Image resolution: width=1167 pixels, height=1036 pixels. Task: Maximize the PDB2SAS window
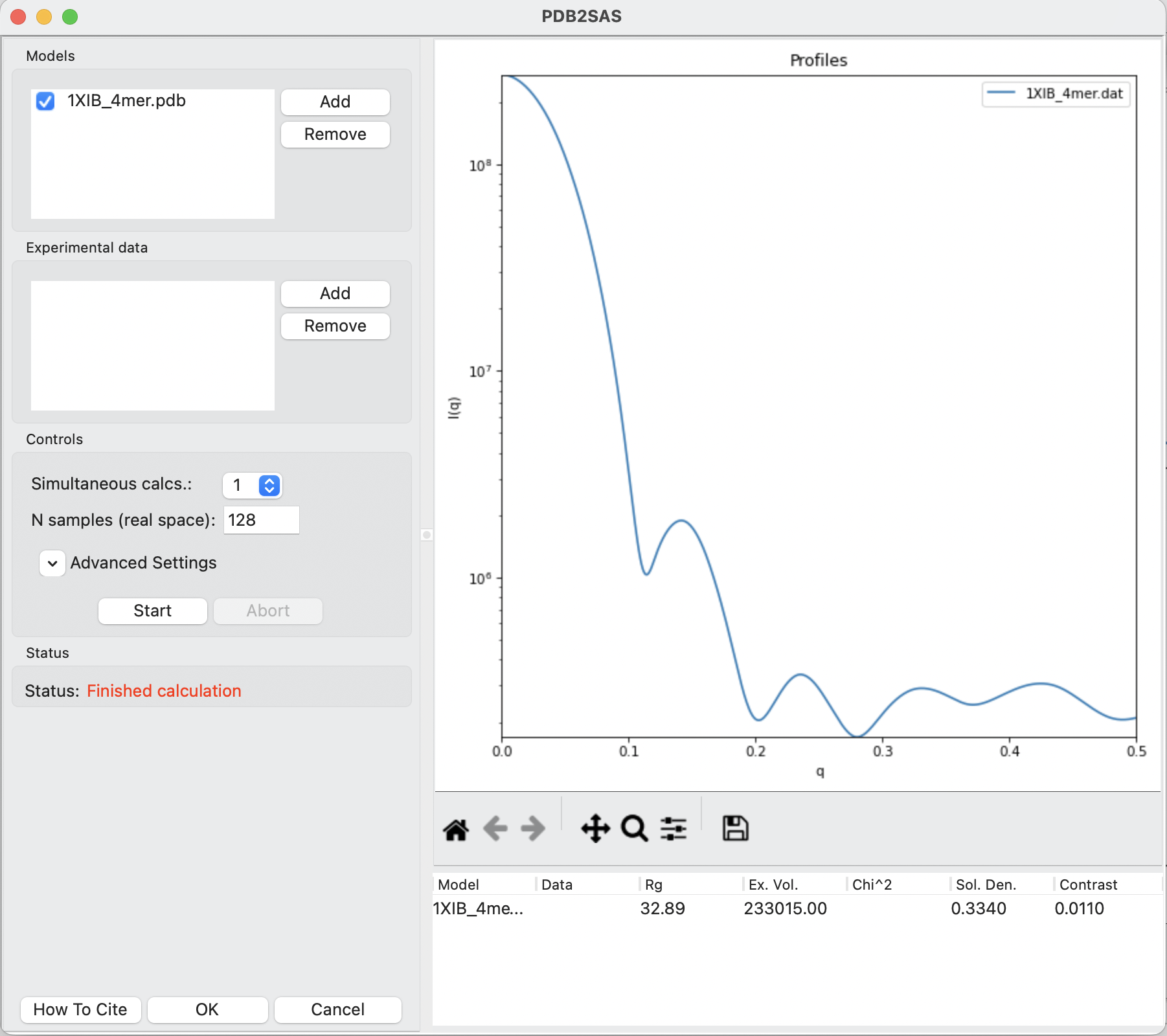pyautogui.click(x=70, y=17)
